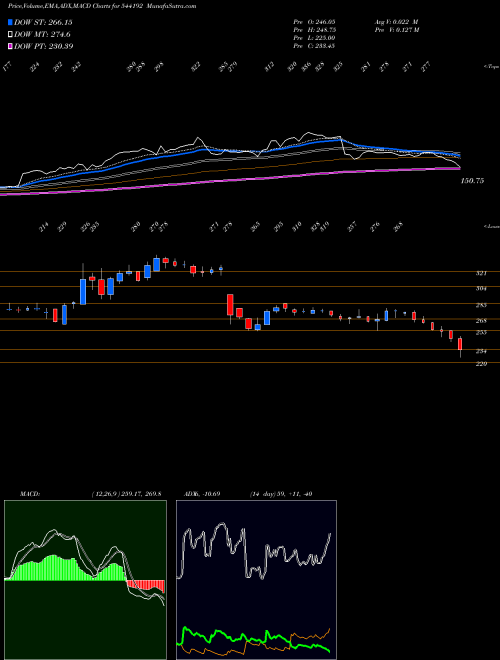Click the magenta DOW PT legend swatch

tap(10, 46)
